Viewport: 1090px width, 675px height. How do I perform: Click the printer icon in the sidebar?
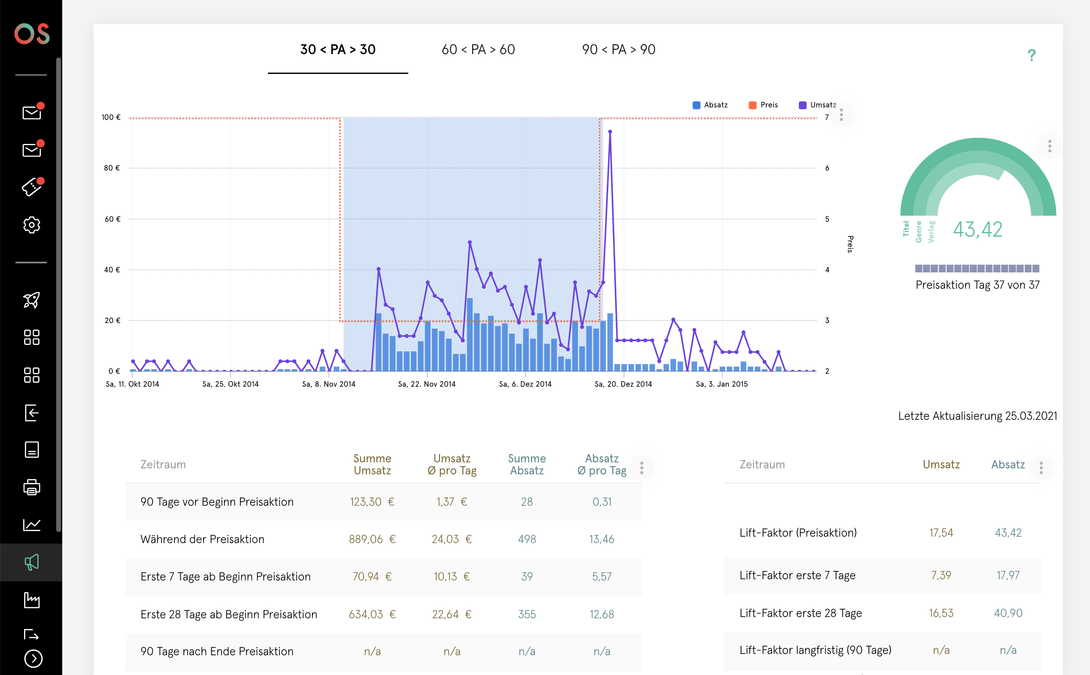pyautogui.click(x=32, y=487)
